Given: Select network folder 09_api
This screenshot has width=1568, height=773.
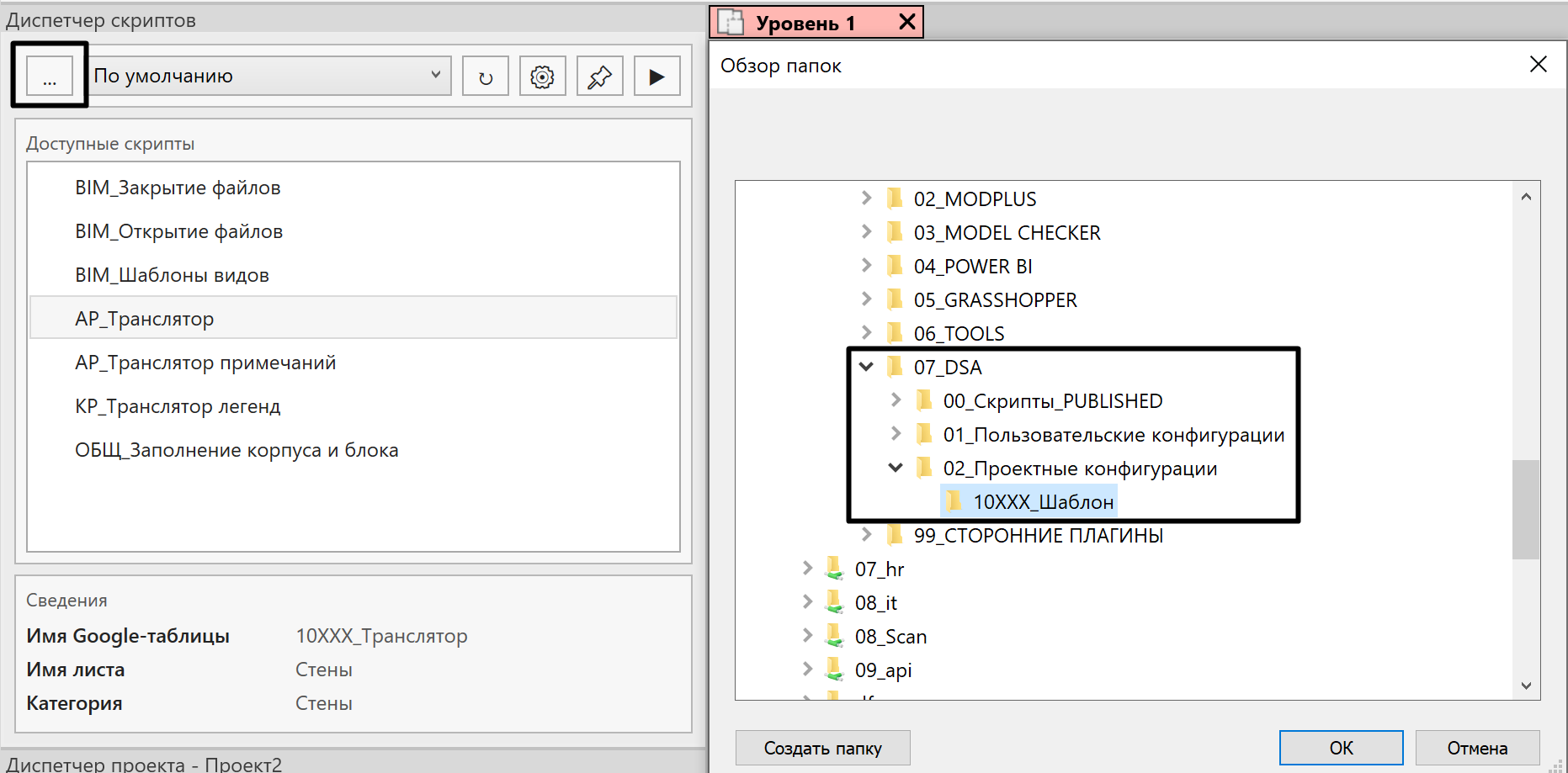Looking at the screenshot, I should (883, 670).
